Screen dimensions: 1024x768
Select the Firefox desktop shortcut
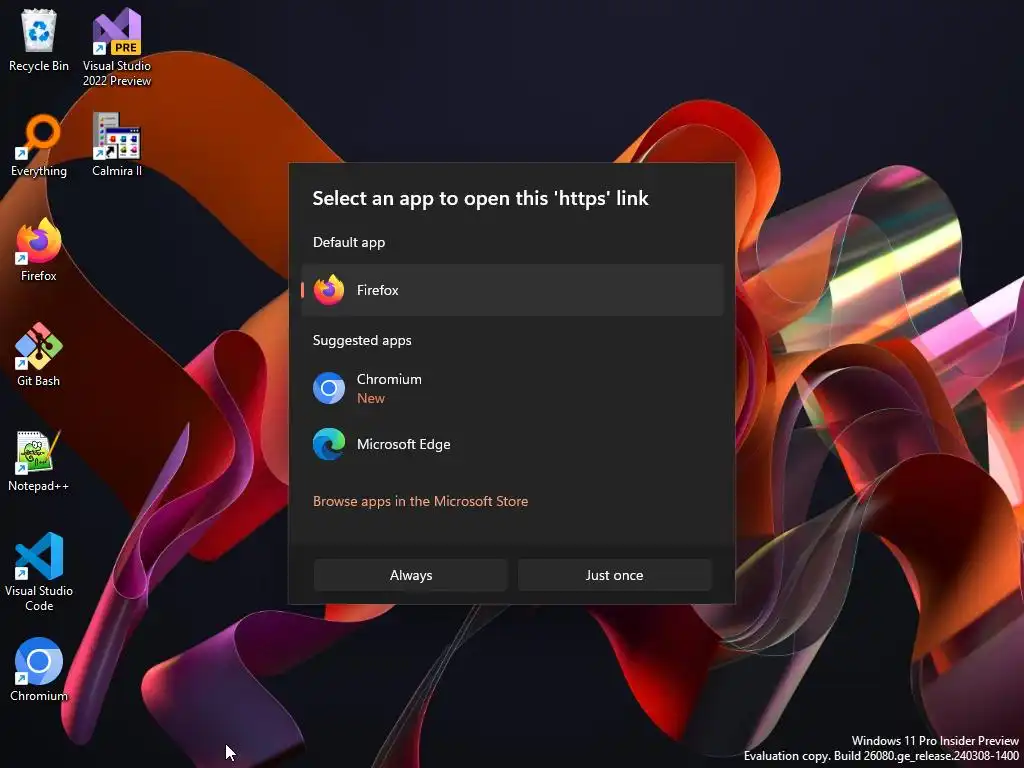coord(39,250)
